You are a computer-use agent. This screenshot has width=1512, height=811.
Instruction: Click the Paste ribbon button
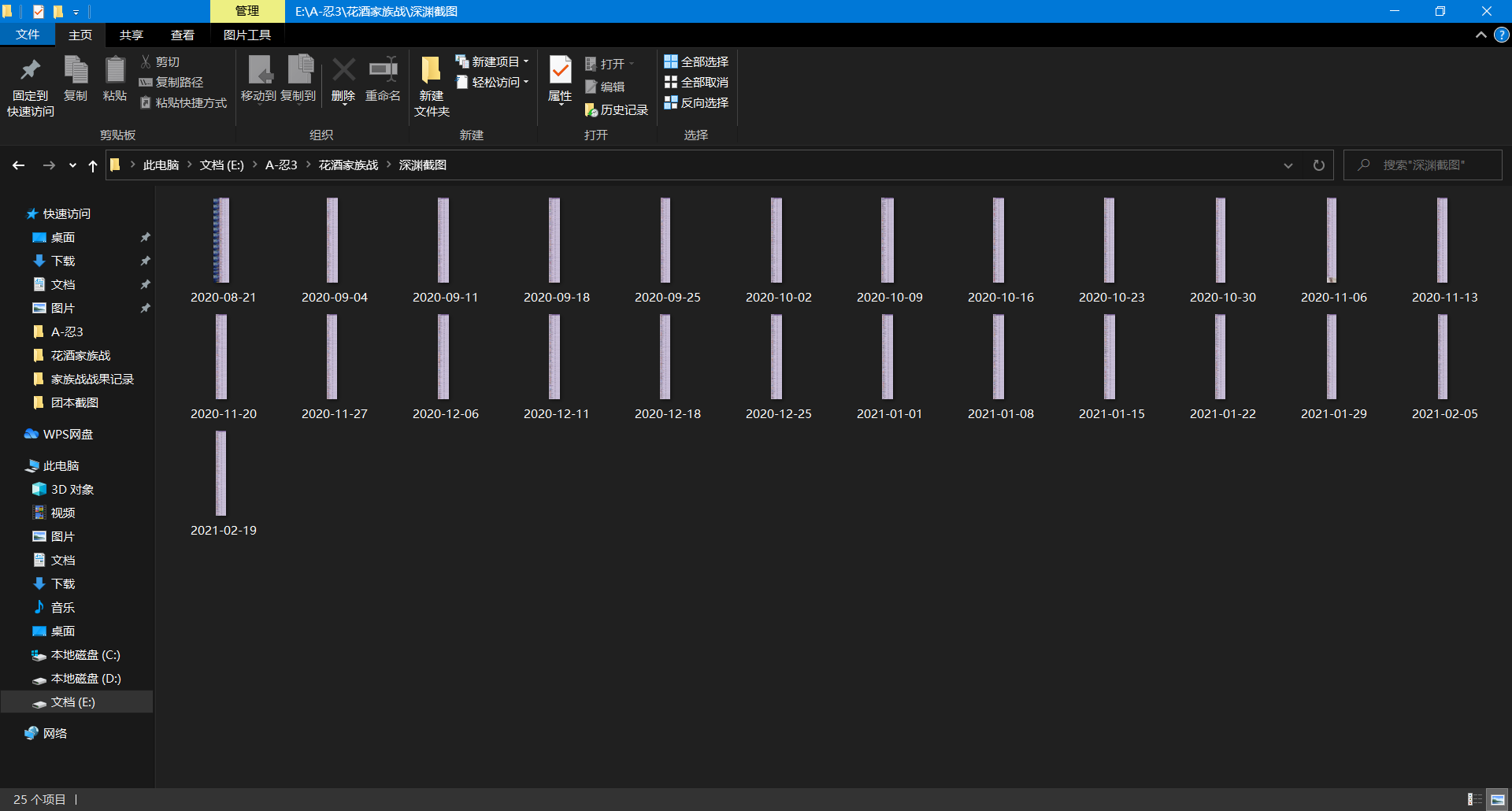coord(115,80)
